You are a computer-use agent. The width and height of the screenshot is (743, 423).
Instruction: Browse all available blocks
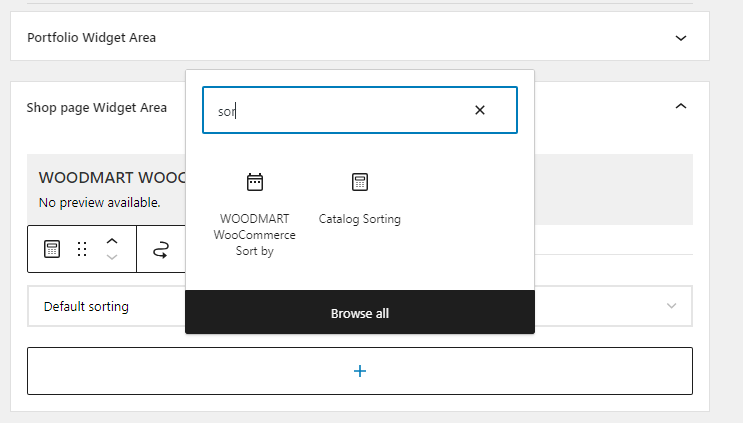360,313
